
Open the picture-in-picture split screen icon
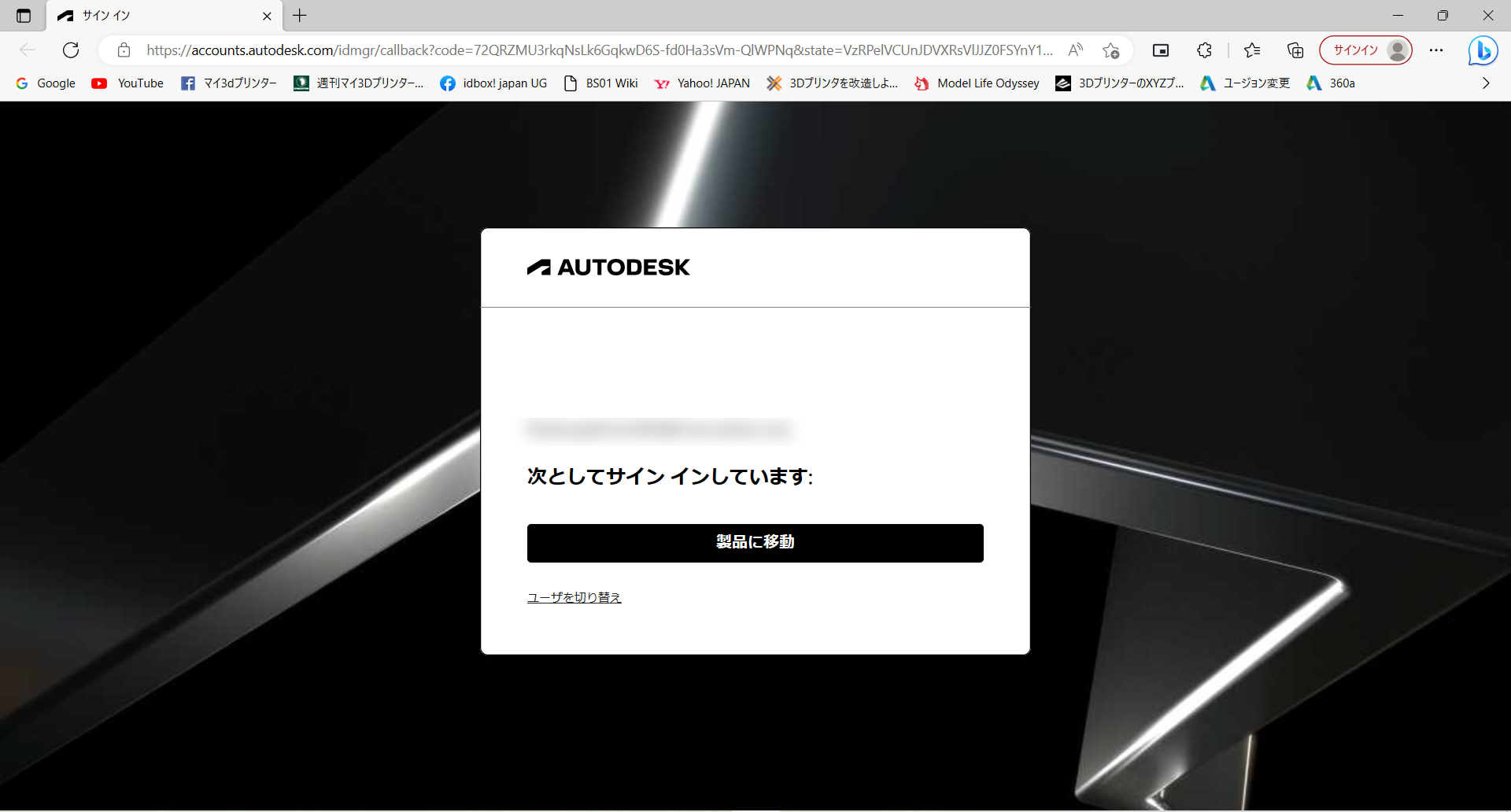point(1161,50)
